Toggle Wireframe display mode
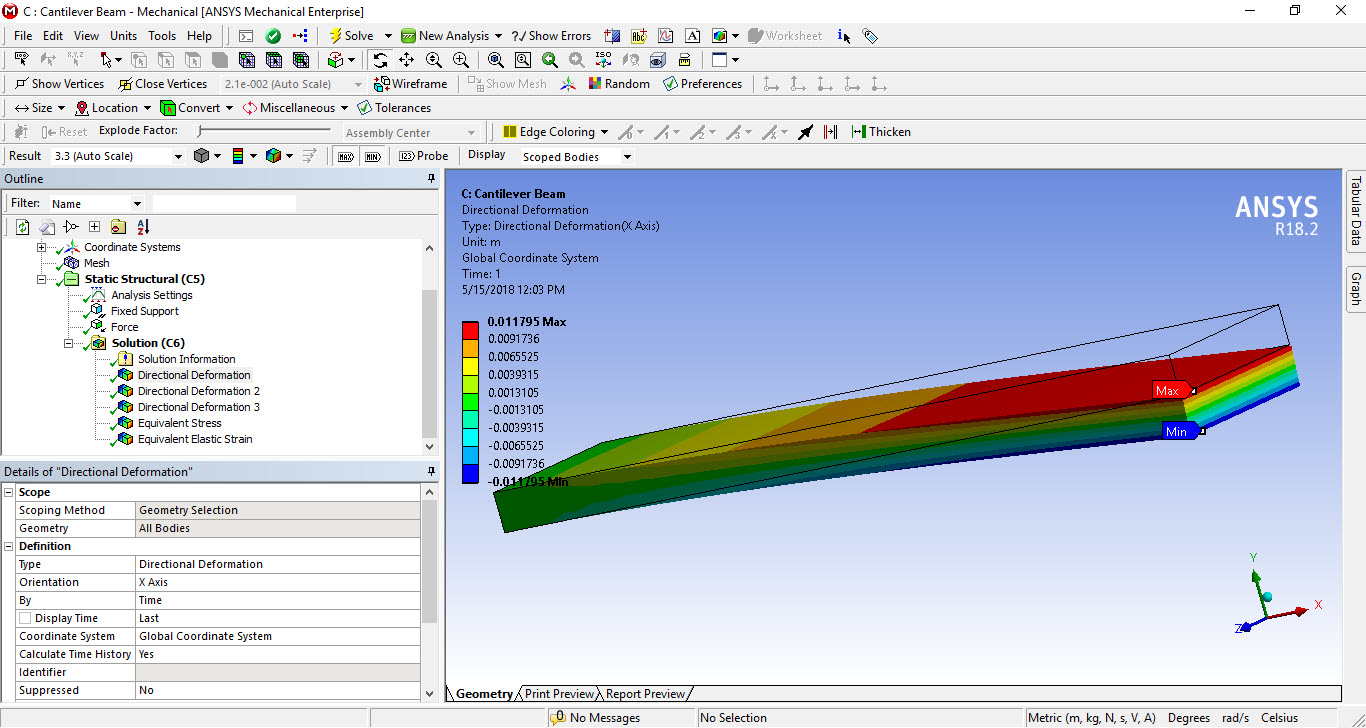Screen dimensions: 1366x728 [411, 84]
